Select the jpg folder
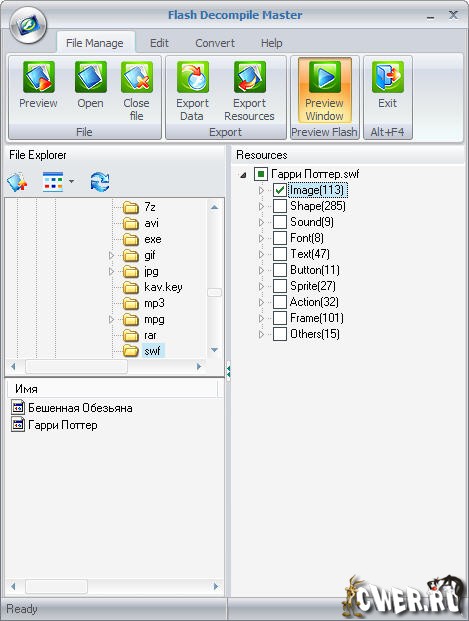The width and height of the screenshot is (469, 621). tap(151, 271)
